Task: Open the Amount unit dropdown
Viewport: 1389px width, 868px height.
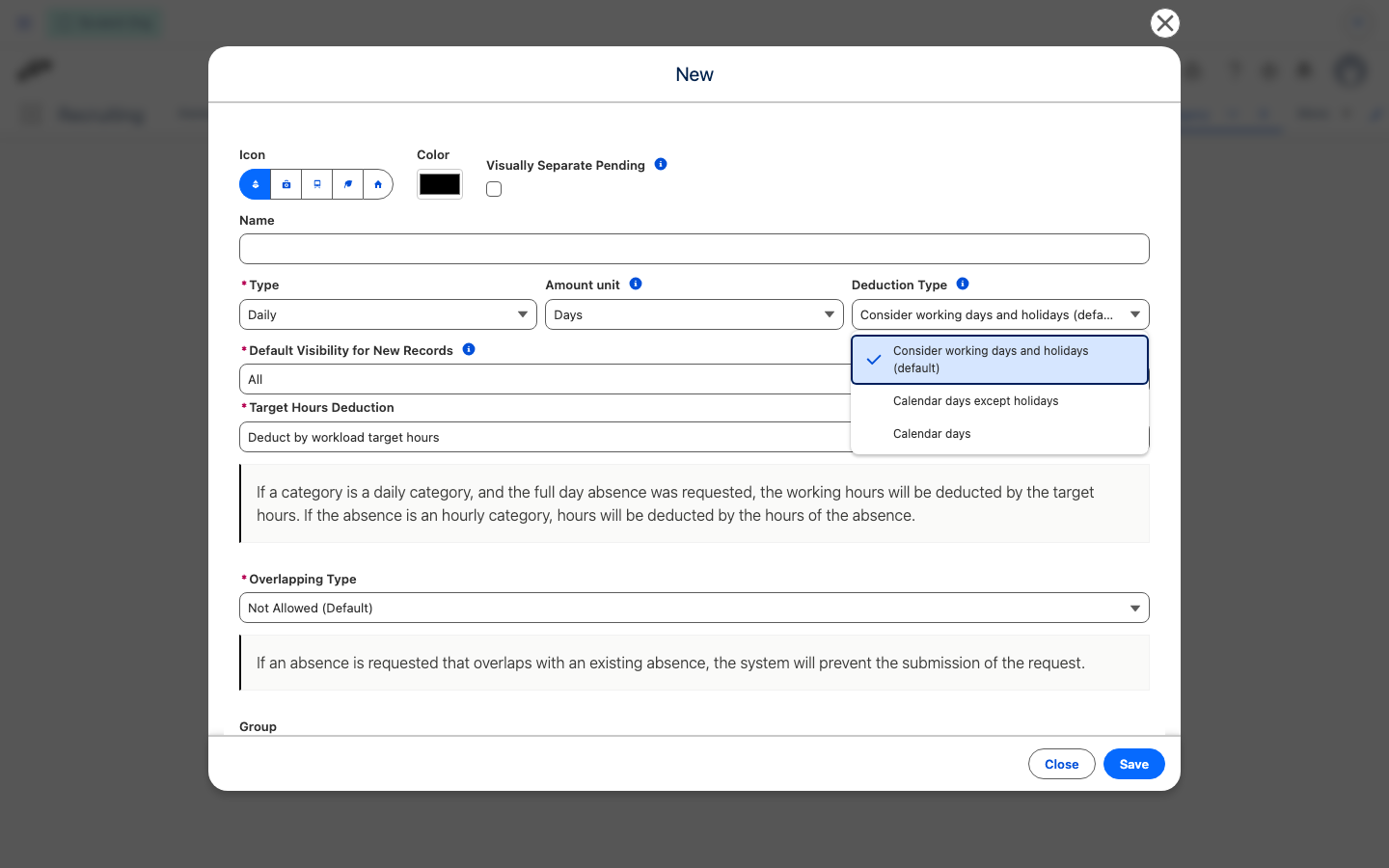Action: point(694,314)
